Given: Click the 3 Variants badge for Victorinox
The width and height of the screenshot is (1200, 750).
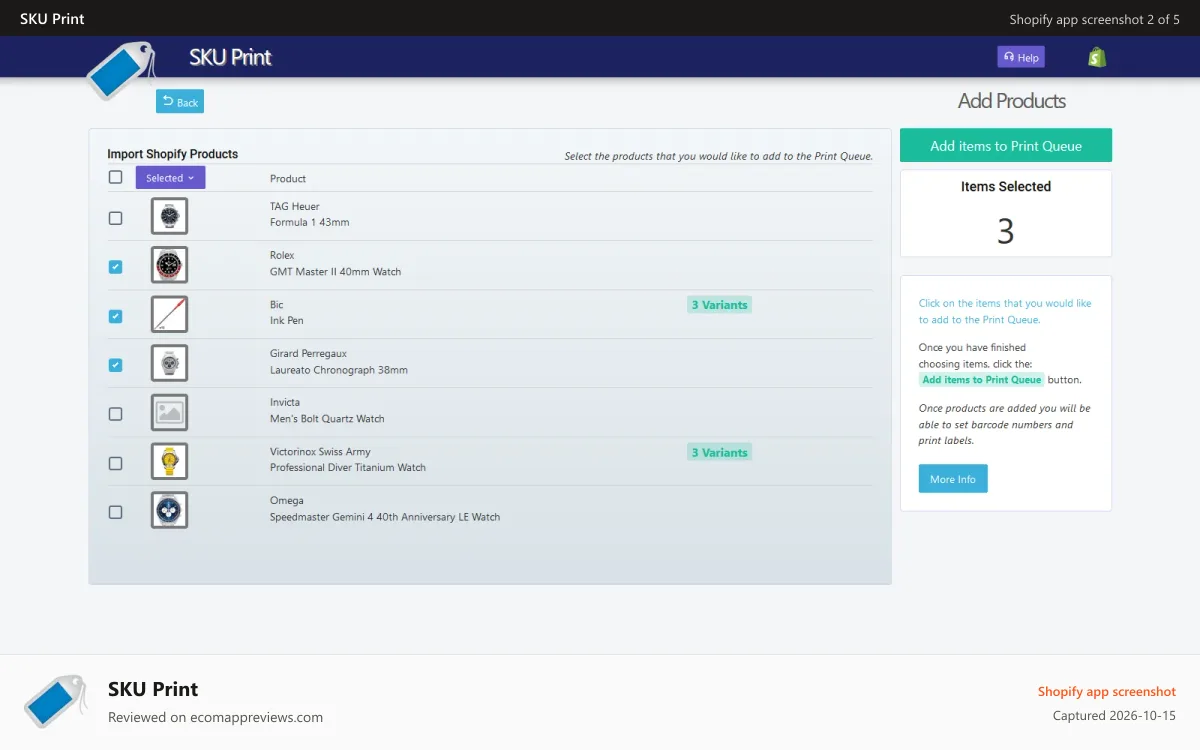Looking at the screenshot, I should point(719,453).
